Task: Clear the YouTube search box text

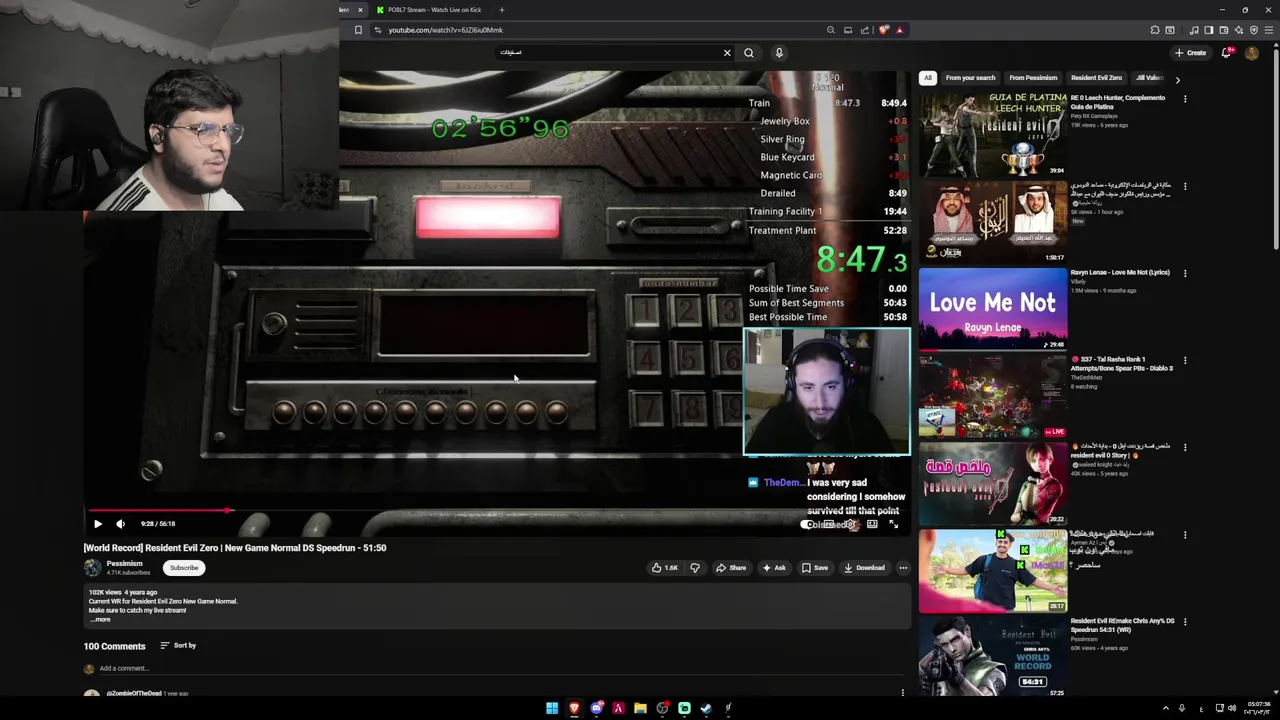Action: [727, 53]
